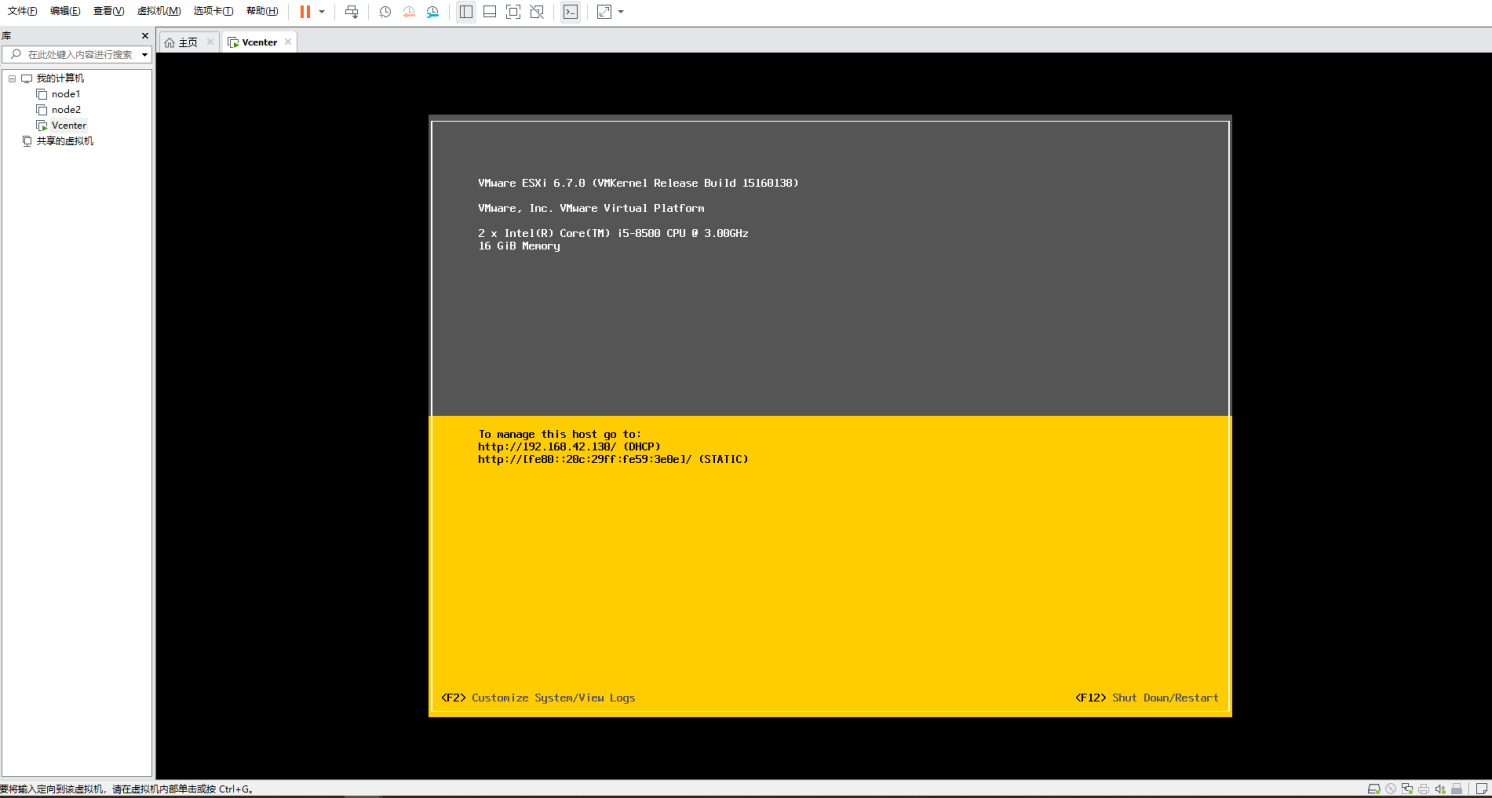
Task: Click 'To manage this host go to:' line
Action: tap(560, 434)
